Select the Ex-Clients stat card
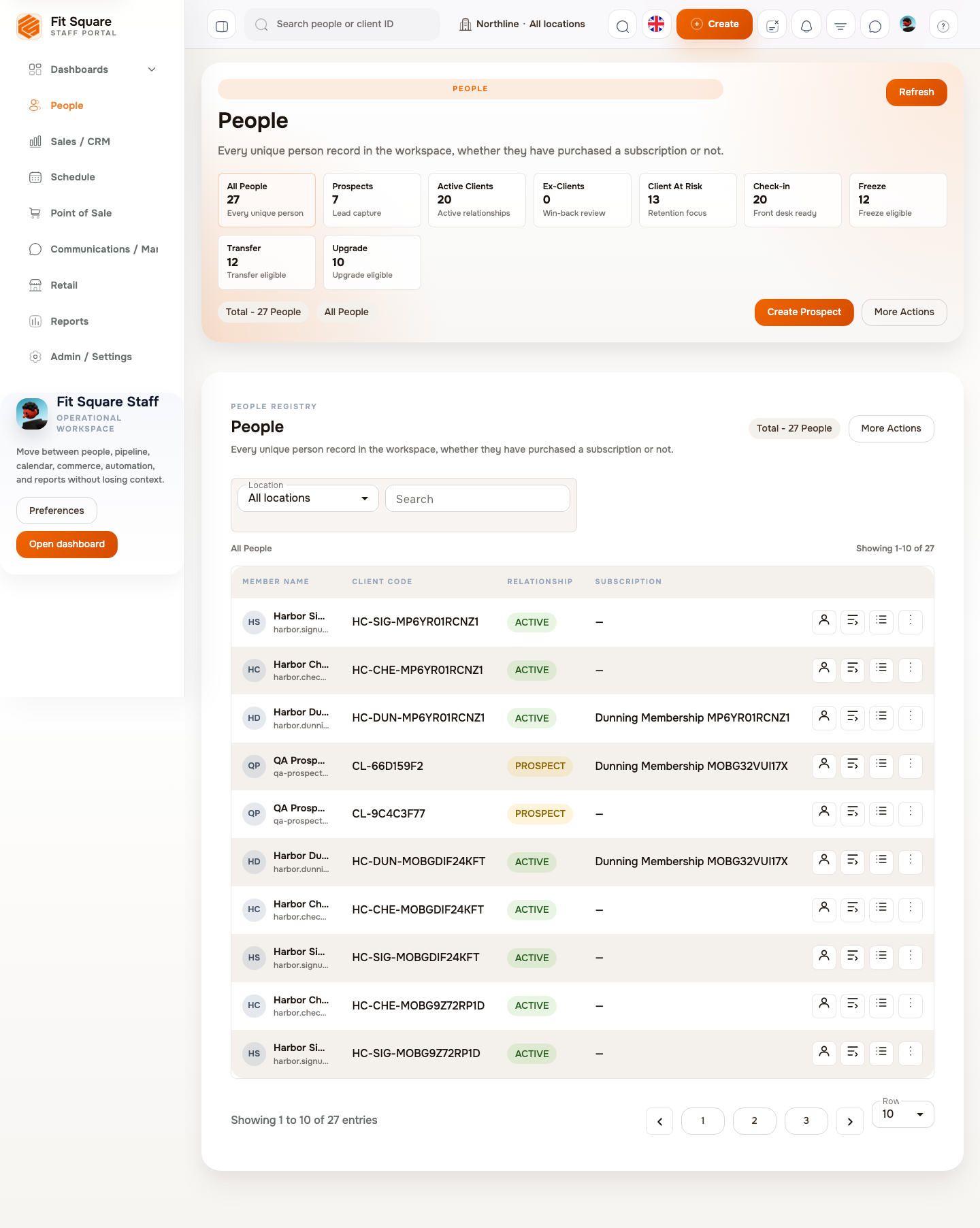 583,200
